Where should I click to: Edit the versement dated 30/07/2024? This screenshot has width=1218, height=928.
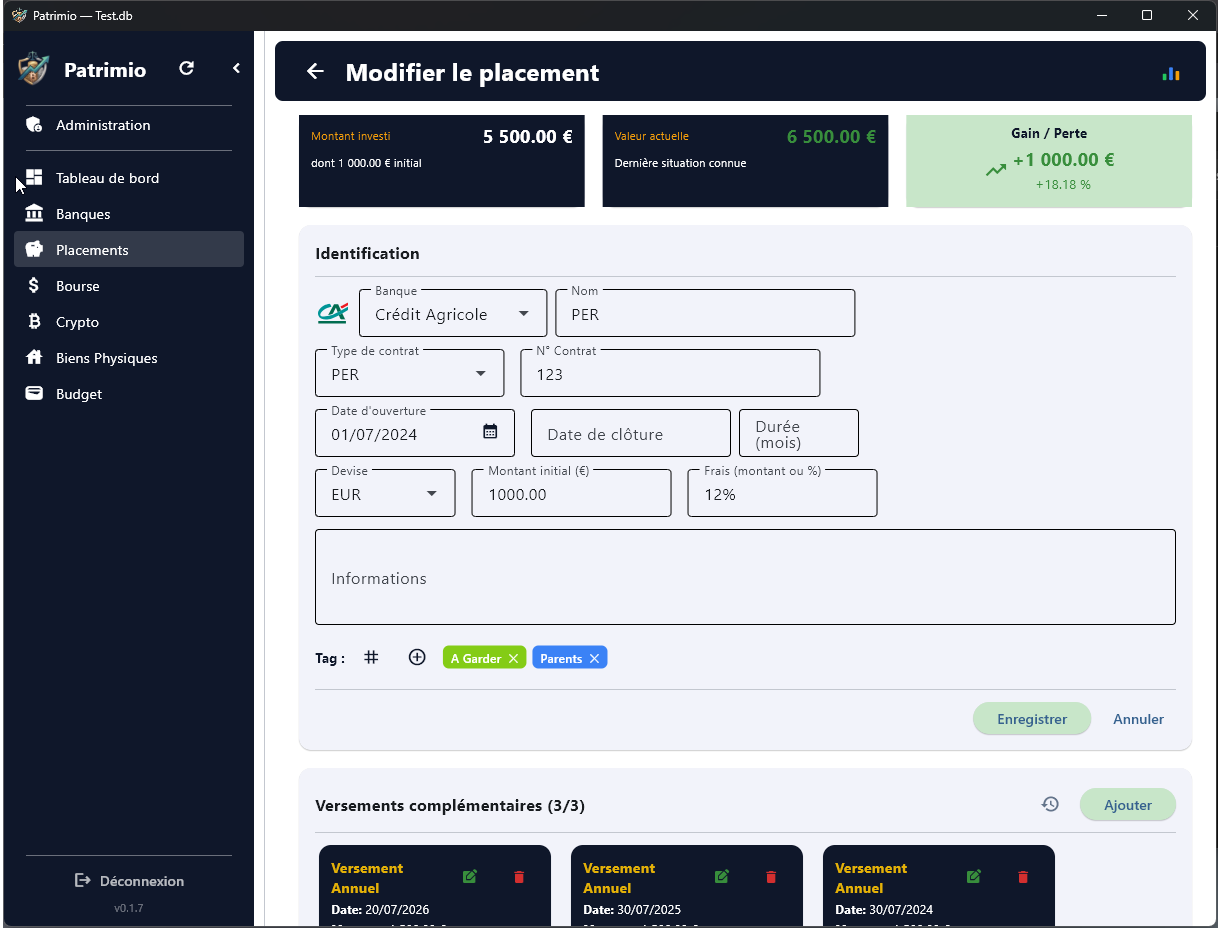point(974,877)
